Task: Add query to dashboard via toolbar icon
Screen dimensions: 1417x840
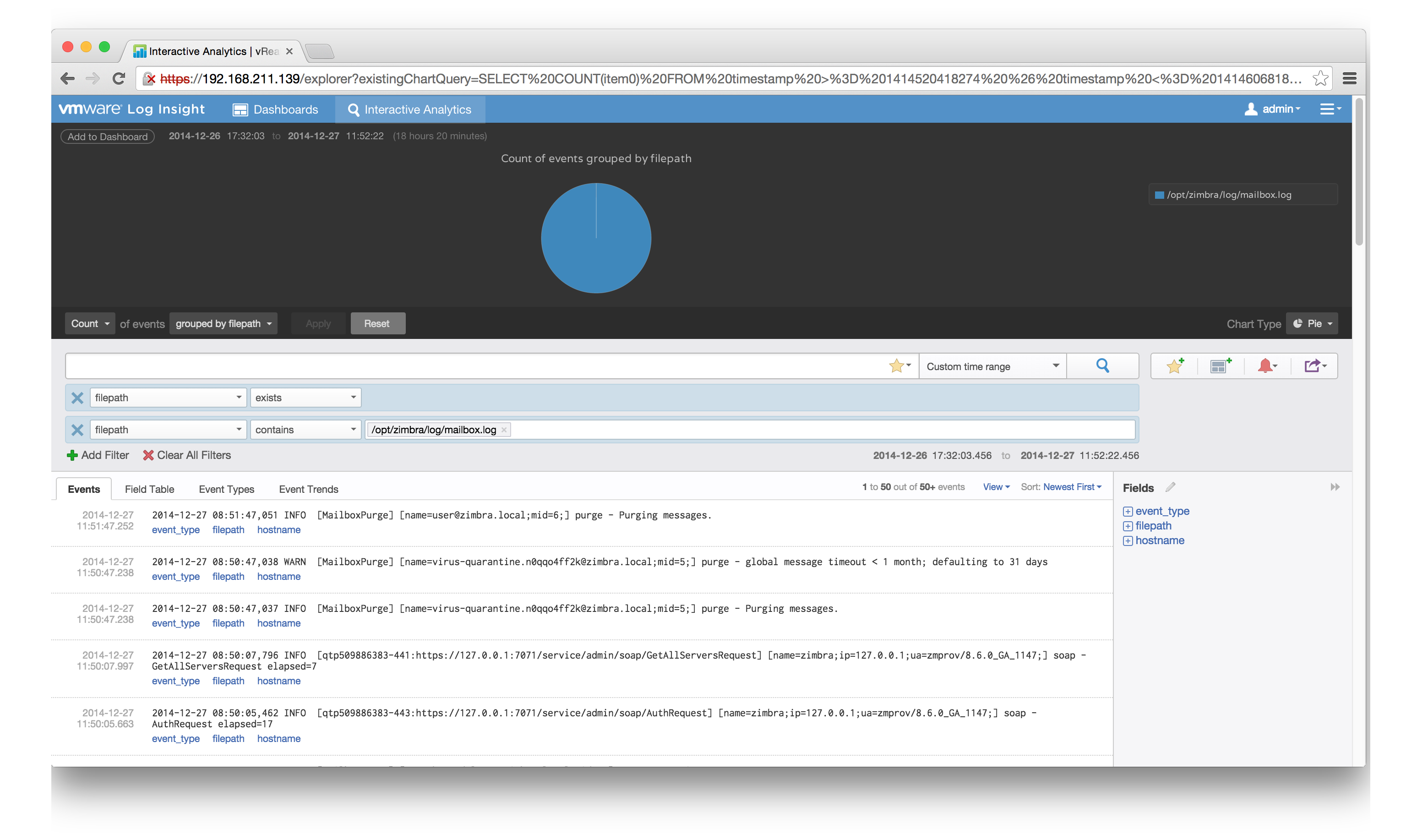Action: pyautogui.click(x=1221, y=366)
